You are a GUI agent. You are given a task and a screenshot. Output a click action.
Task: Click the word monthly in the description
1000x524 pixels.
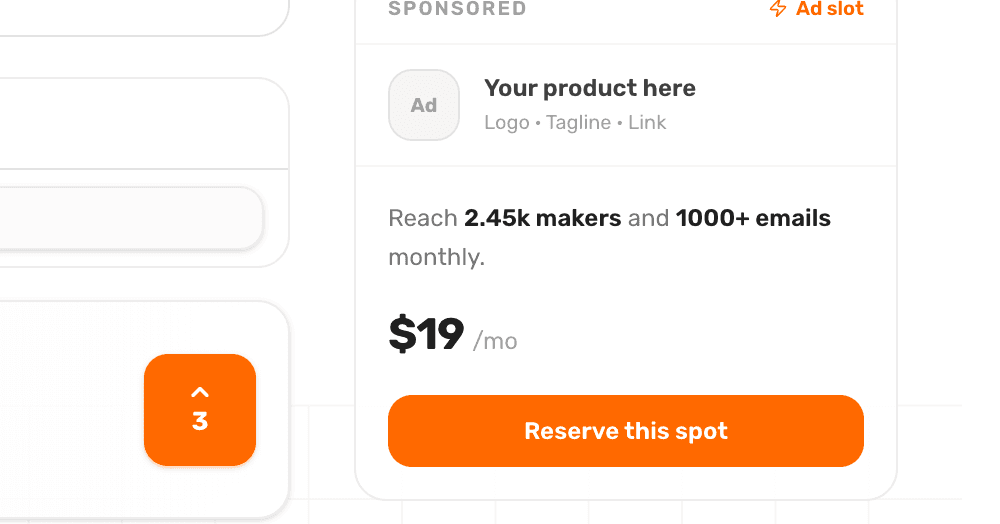pos(436,257)
